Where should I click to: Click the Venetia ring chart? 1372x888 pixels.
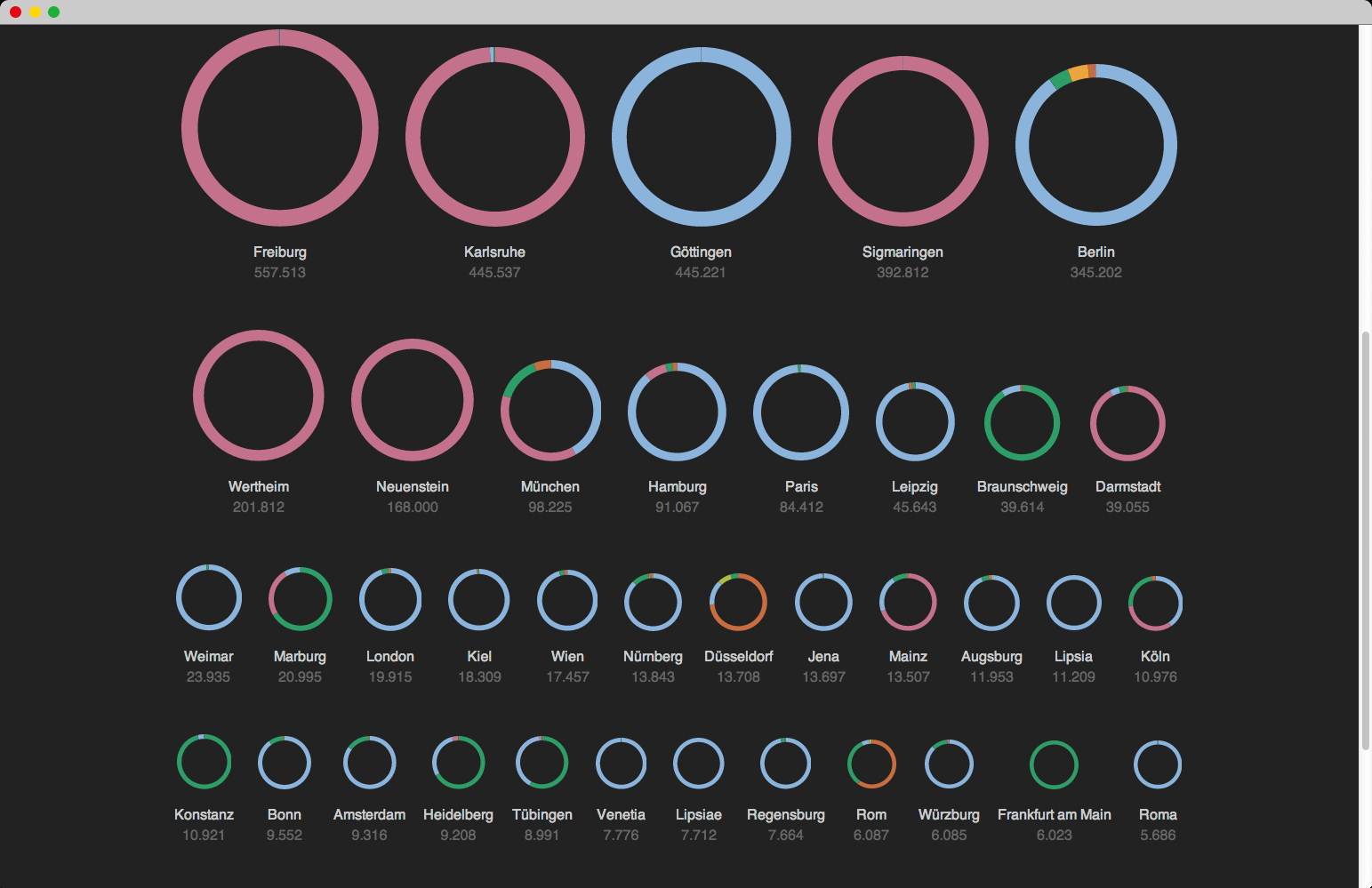[622, 764]
